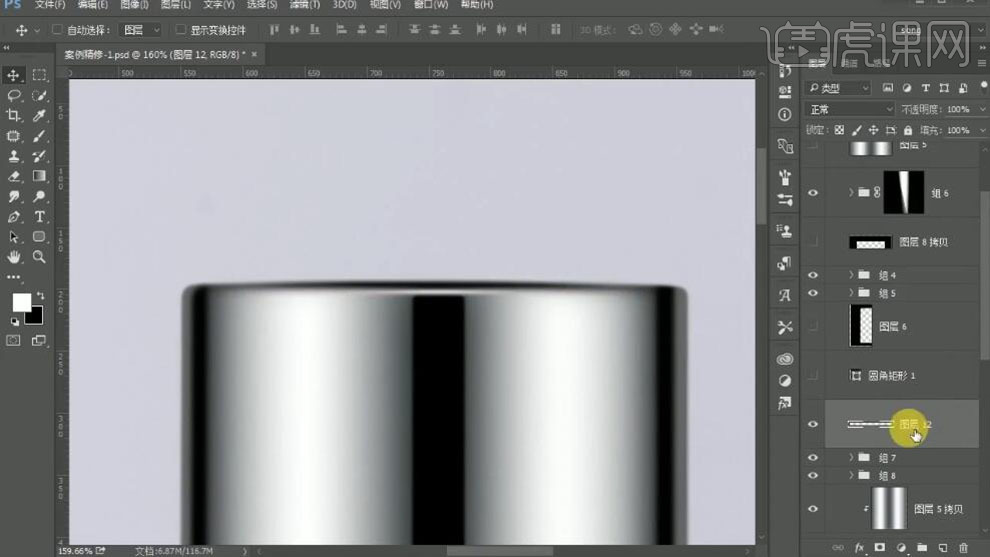This screenshot has width=990, height=557.
Task: Add a layer mask
Action: point(880,548)
